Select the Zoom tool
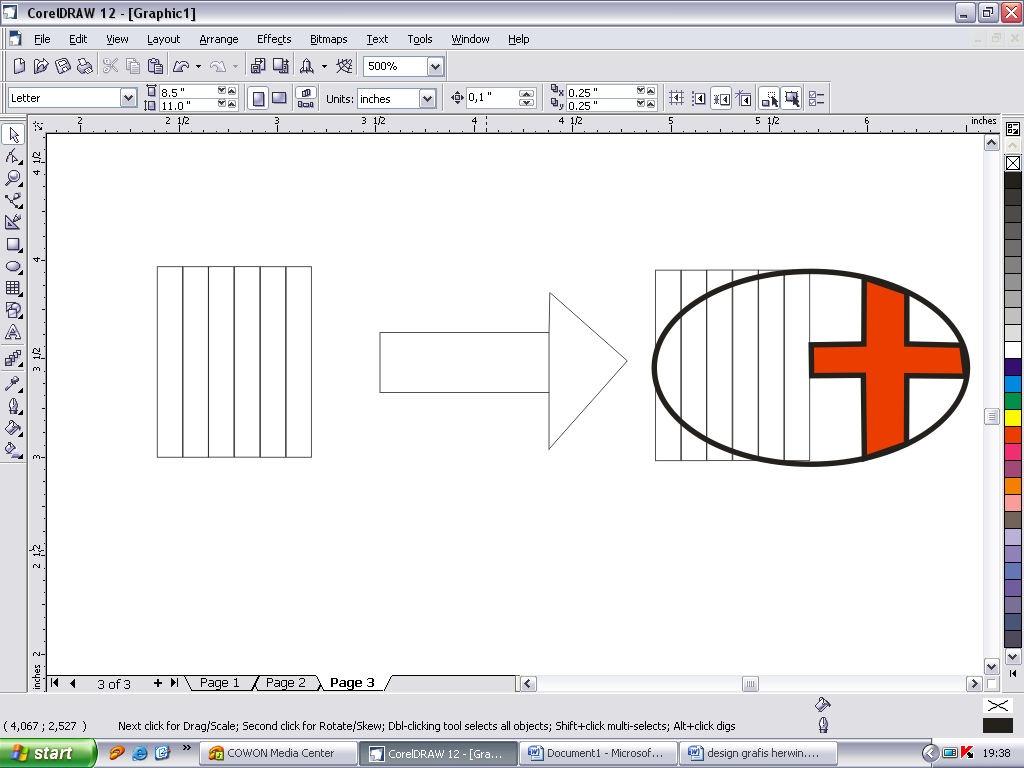This screenshot has height=768, width=1024. pos(13,178)
